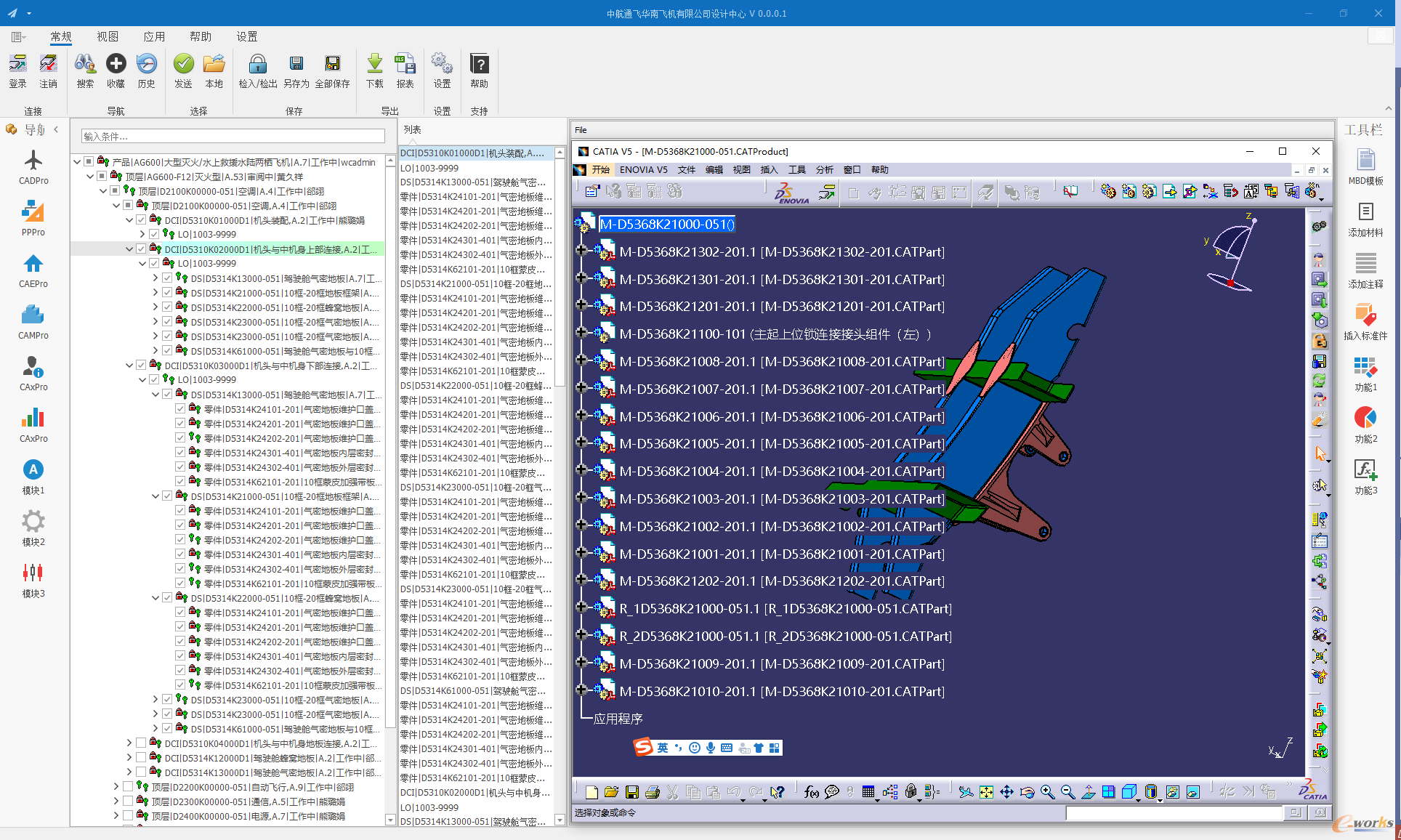Collapse the 导航 panel chevron
1401x840 pixels.
tap(56, 129)
